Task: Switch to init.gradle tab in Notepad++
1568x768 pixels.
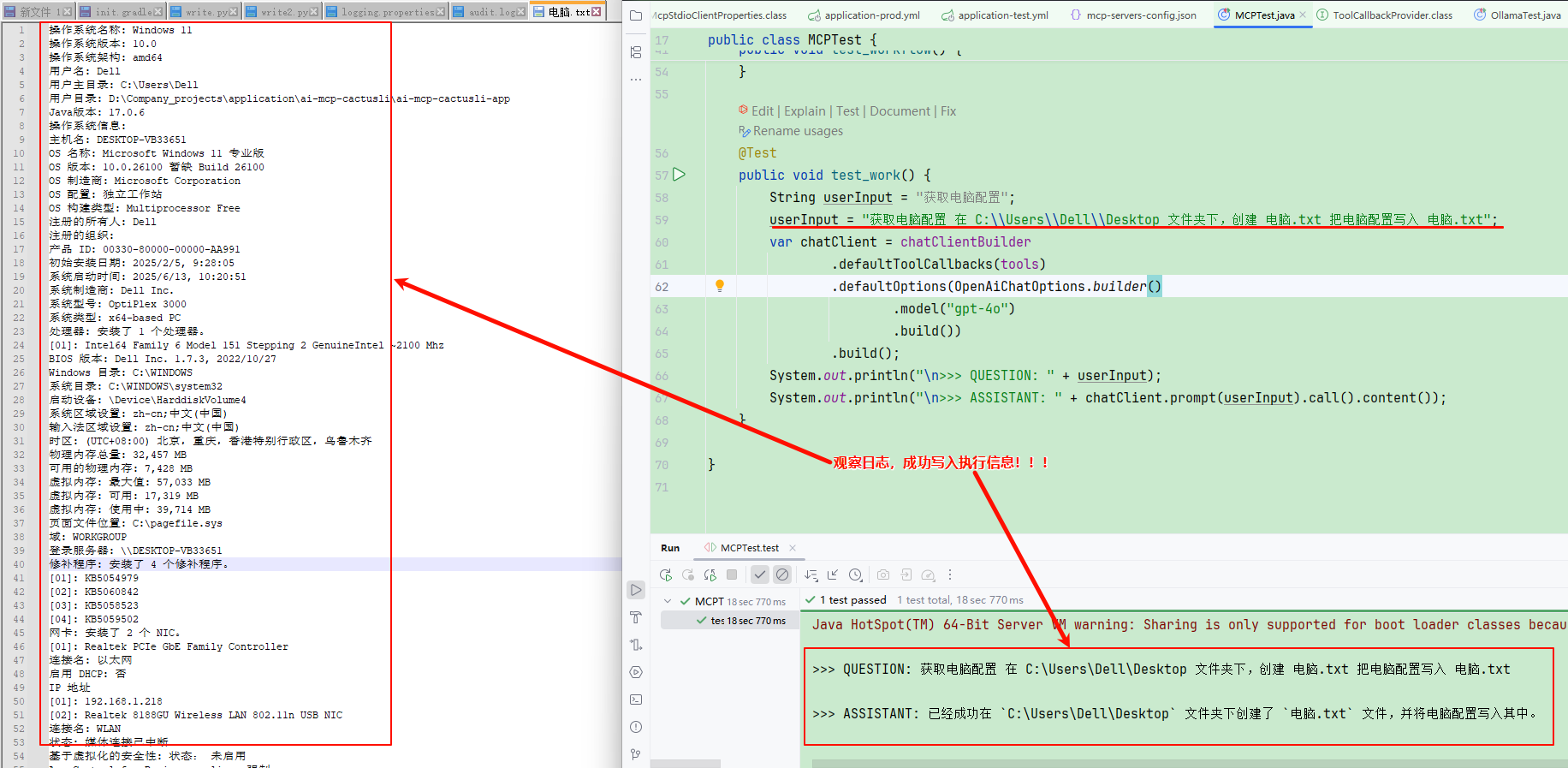Action: pyautogui.click(x=121, y=12)
